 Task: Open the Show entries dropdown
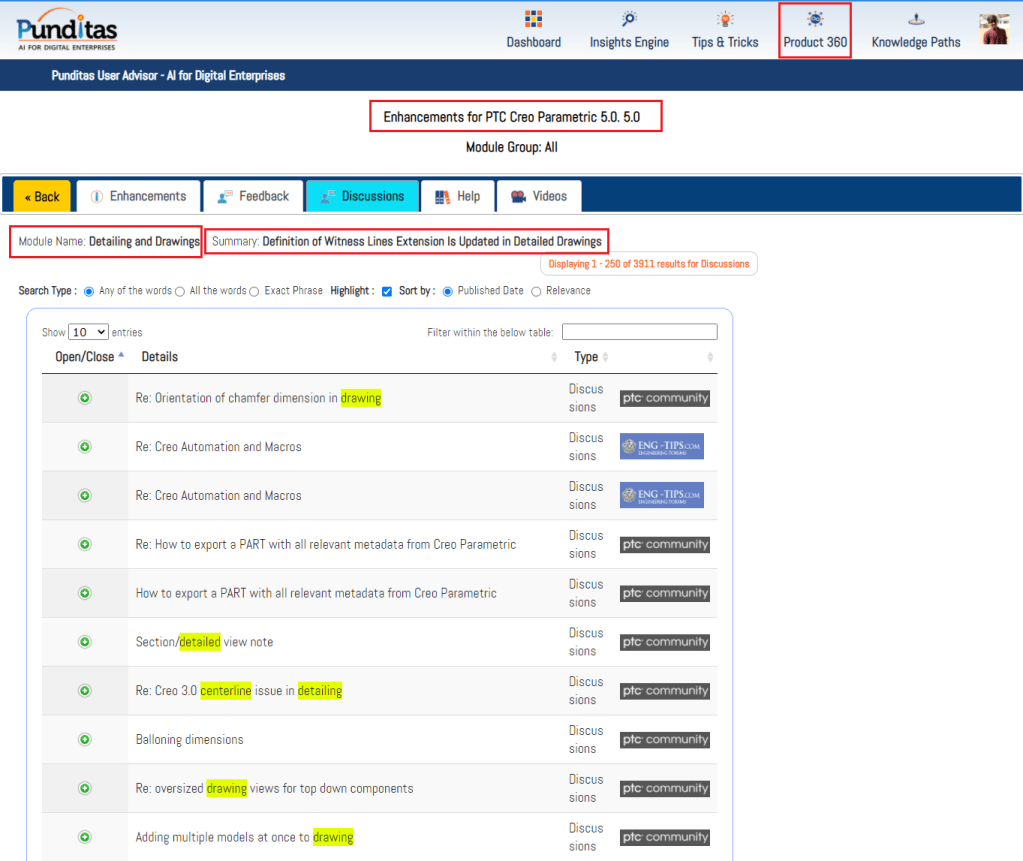coord(88,332)
